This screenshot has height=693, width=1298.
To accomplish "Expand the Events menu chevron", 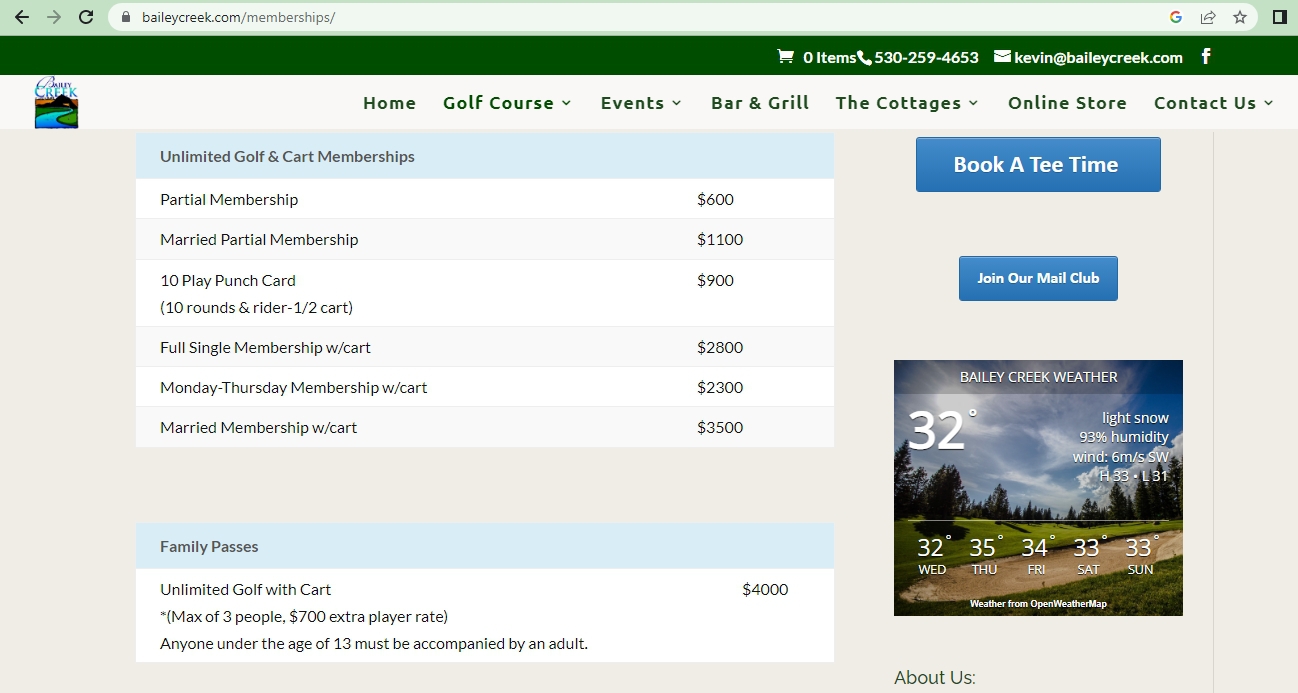I will 676,103.
